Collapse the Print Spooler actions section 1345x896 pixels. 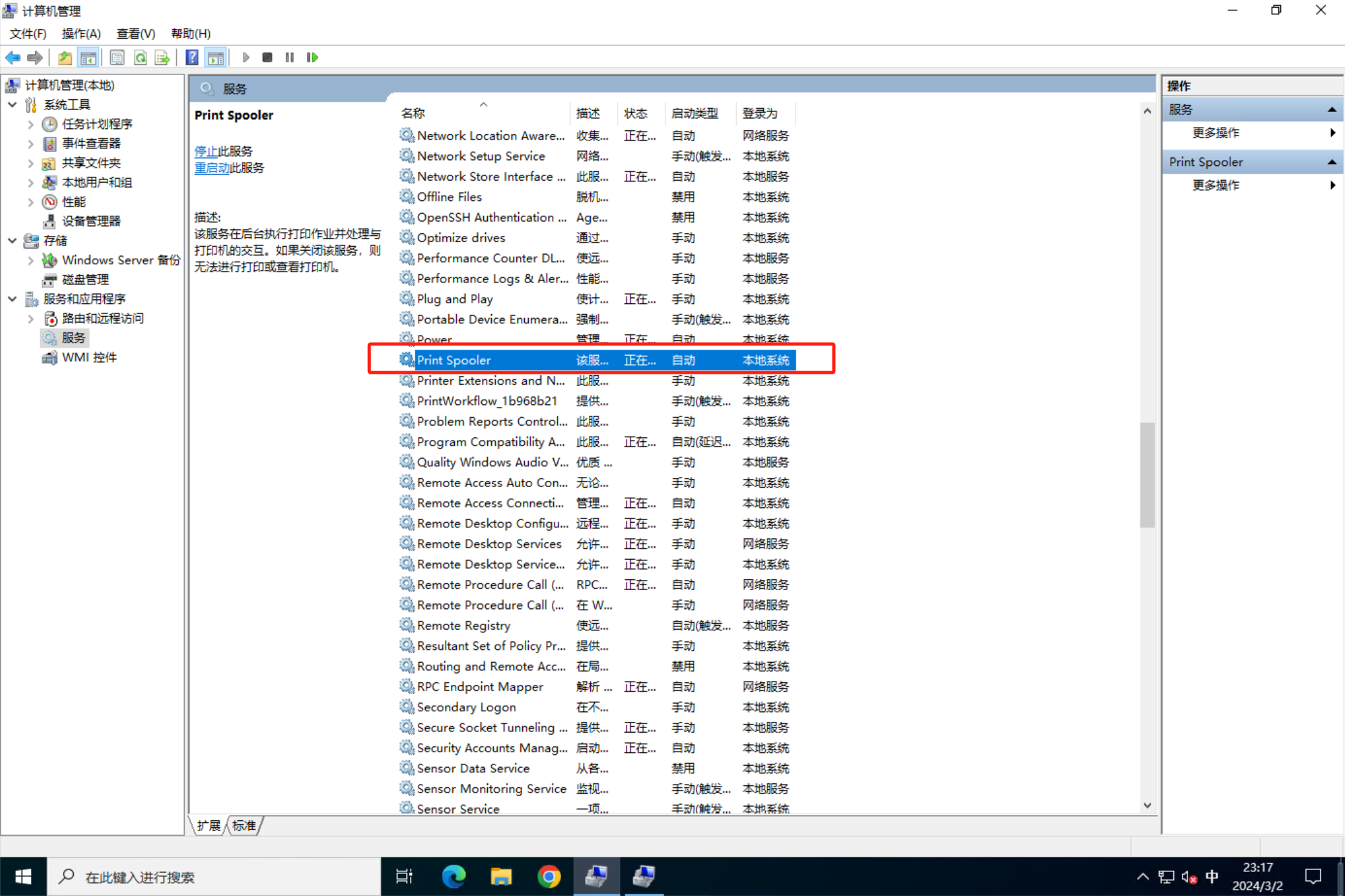[x=1331, y=162]
